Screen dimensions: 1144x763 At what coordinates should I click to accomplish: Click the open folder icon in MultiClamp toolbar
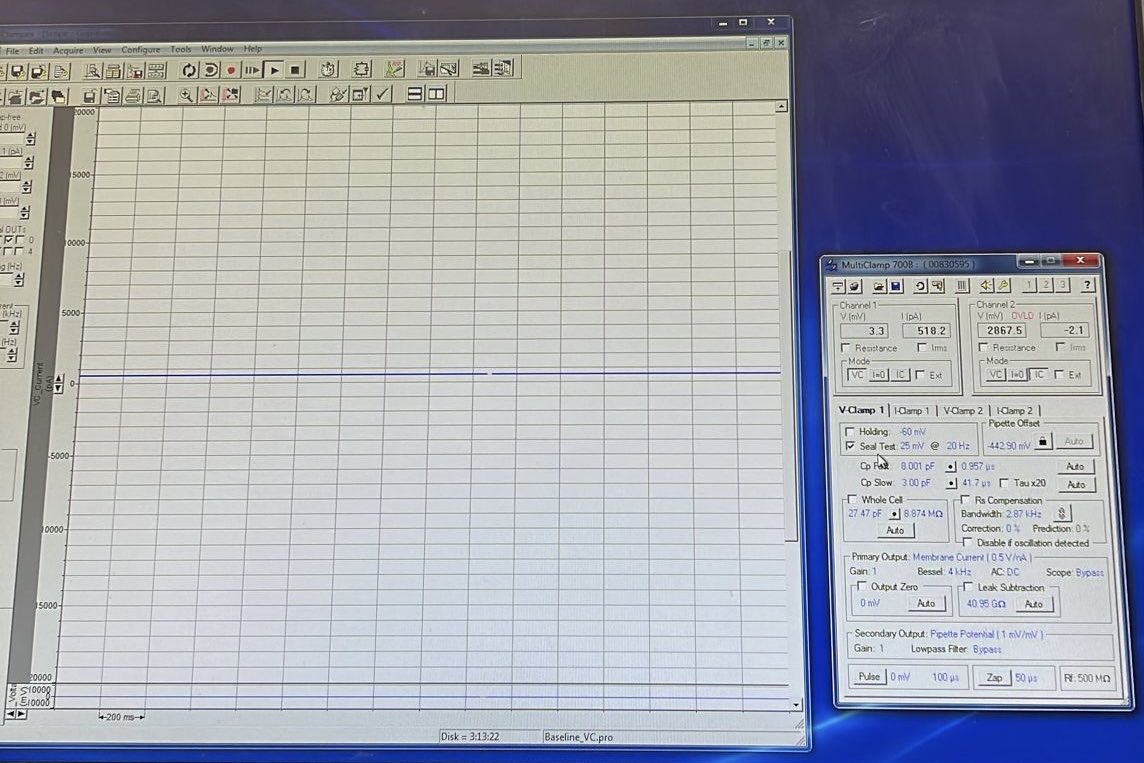(879, 286)
